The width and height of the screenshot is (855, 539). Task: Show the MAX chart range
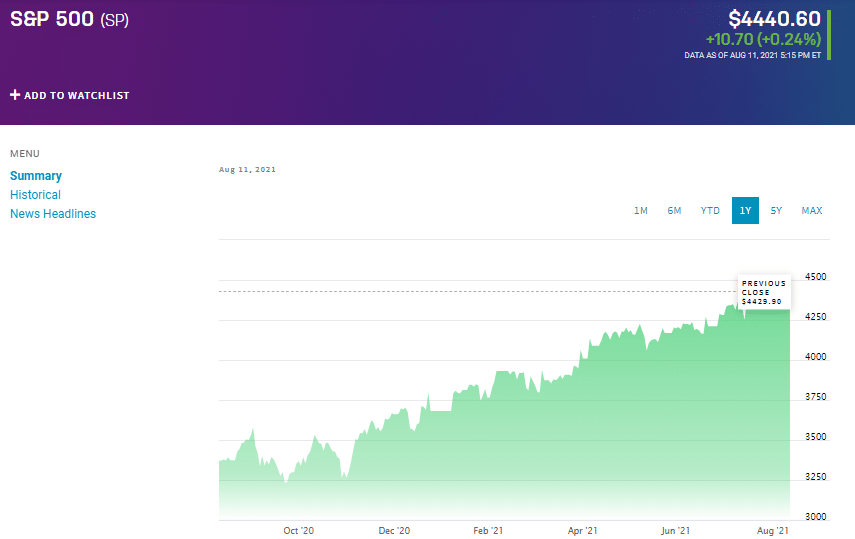812,211
